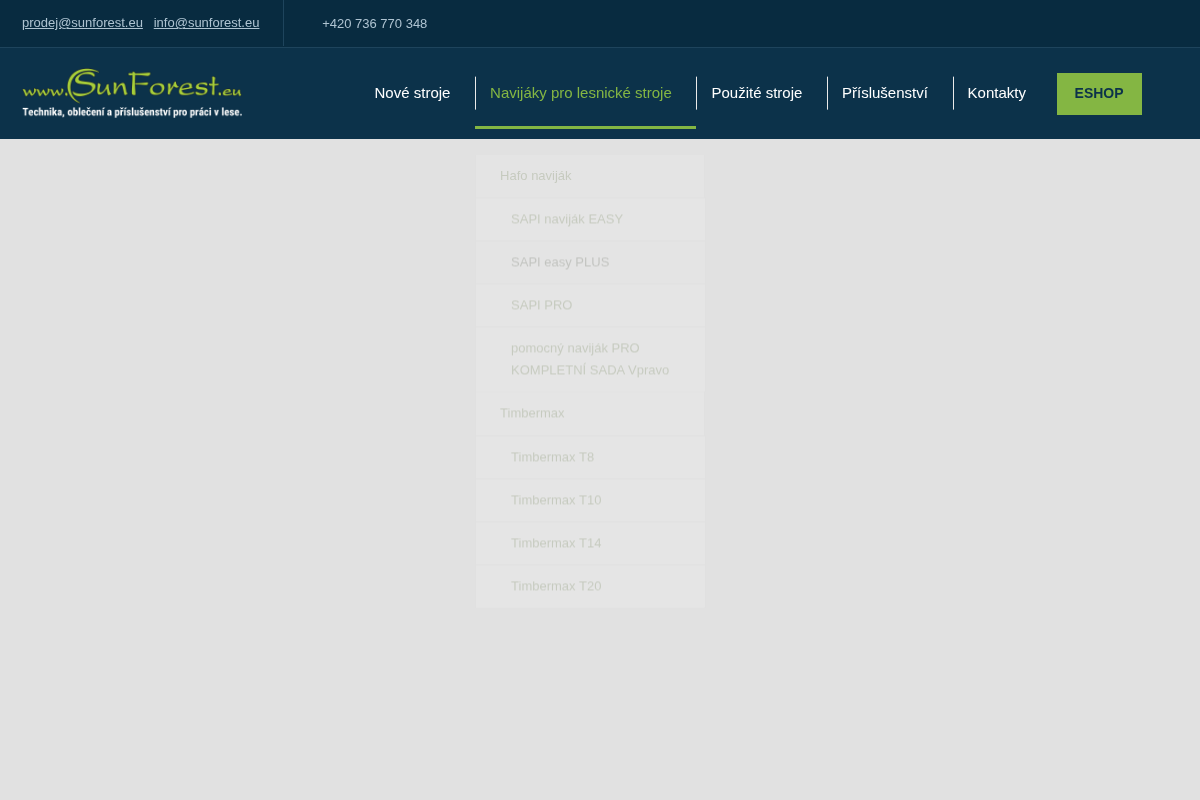Open Navijáky pro lesnické stroje menu
The height and width of the screenshot is (800, 1200).
(x=581, y=93)
